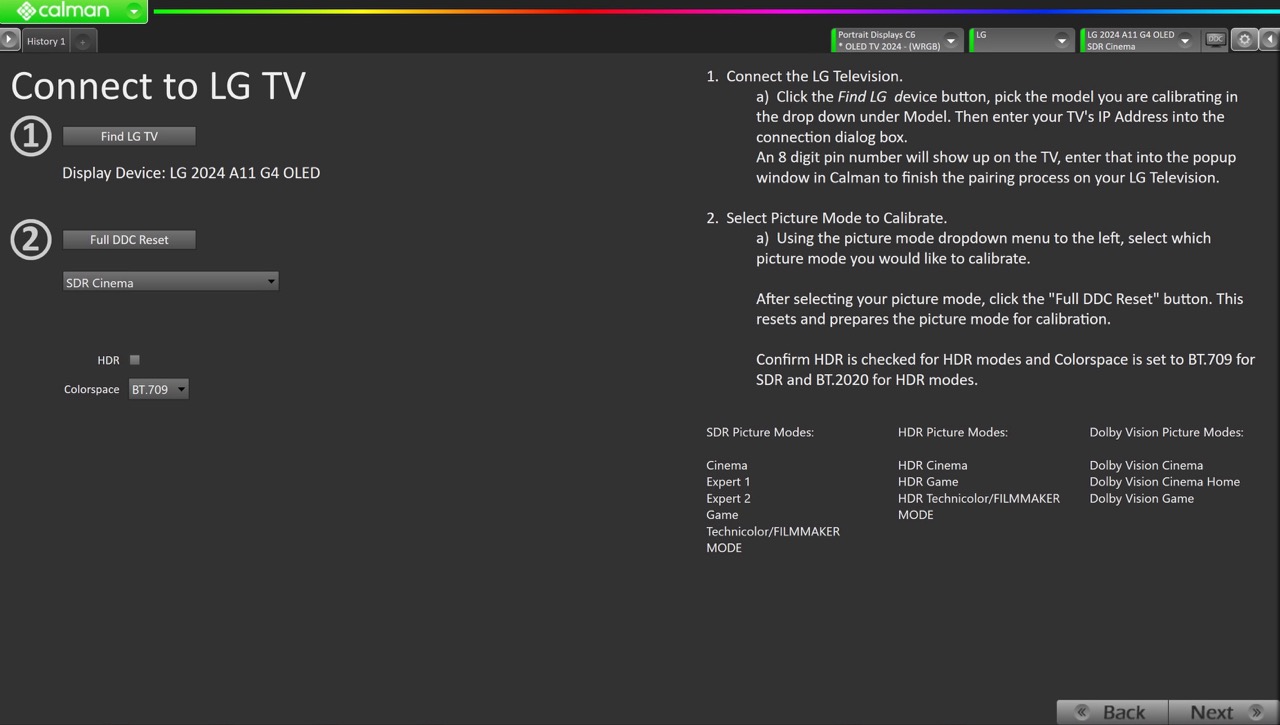Click the Full DDC Reset button
The width and height of the screenshot is (1280, 725).
(129, 240)
